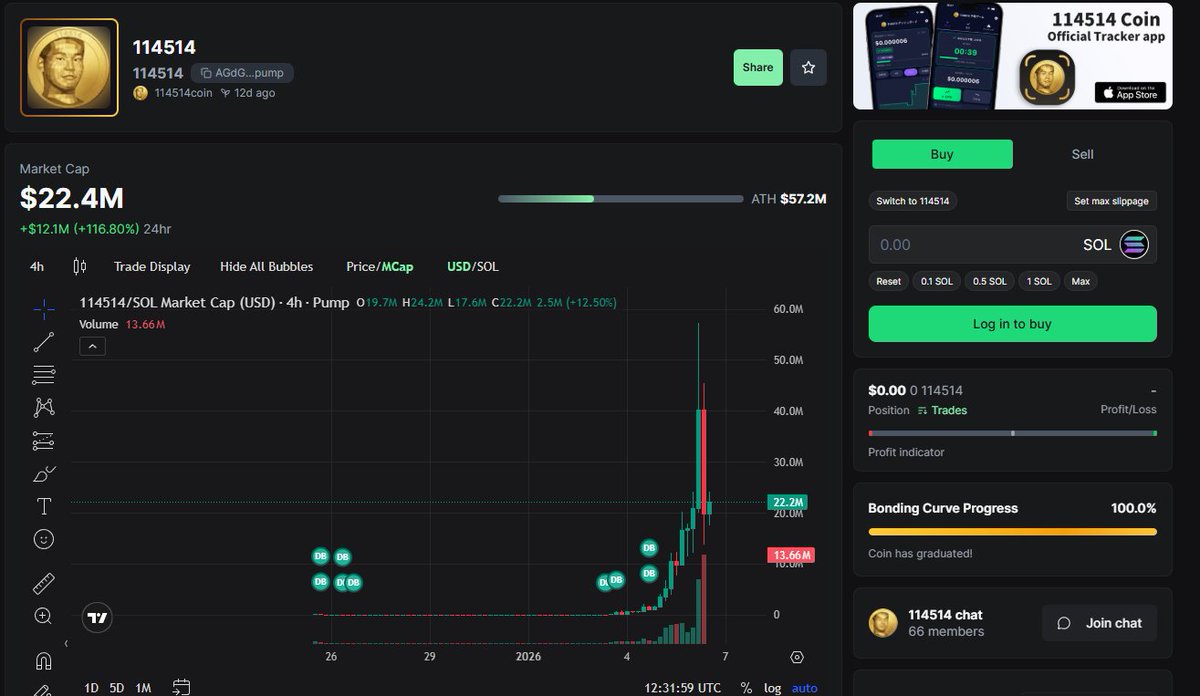Screen dimensions: 1200x696
Task: Open the emoji icons tool
Action: pos(44,539)
